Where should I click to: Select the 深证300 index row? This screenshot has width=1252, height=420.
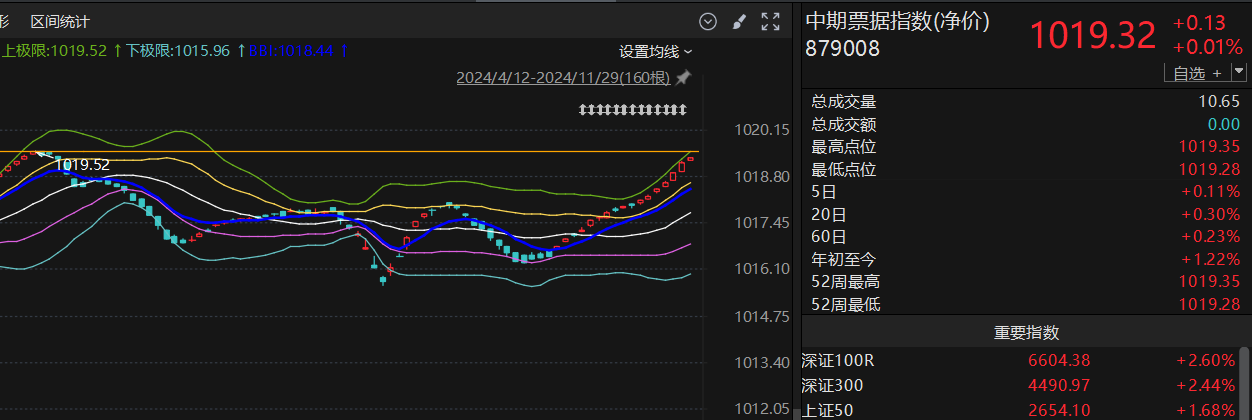(x=1020, y=385)
